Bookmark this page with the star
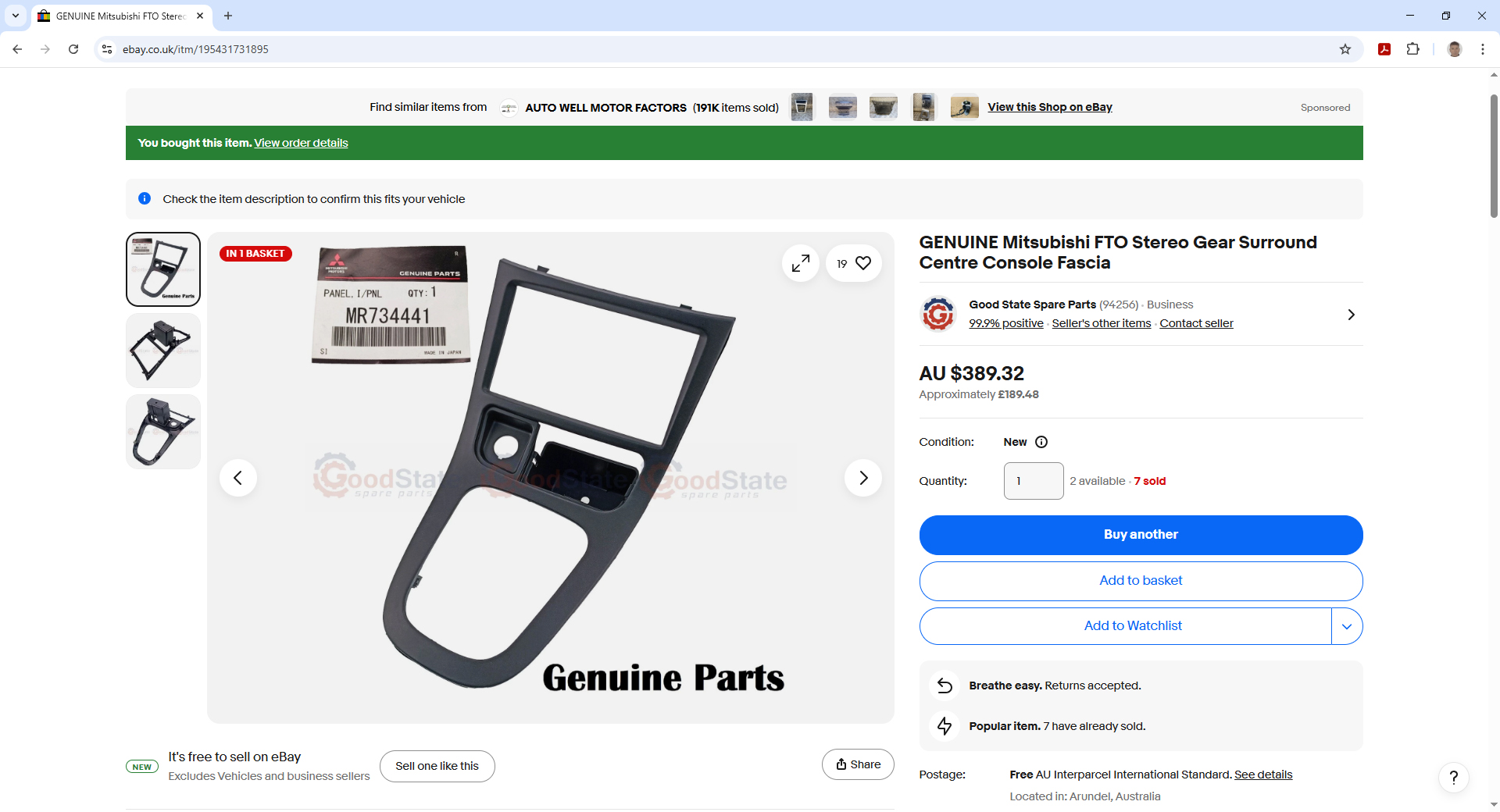Image resolution: width=1500 pixels, height=812 pixels. coord(1345,49)
